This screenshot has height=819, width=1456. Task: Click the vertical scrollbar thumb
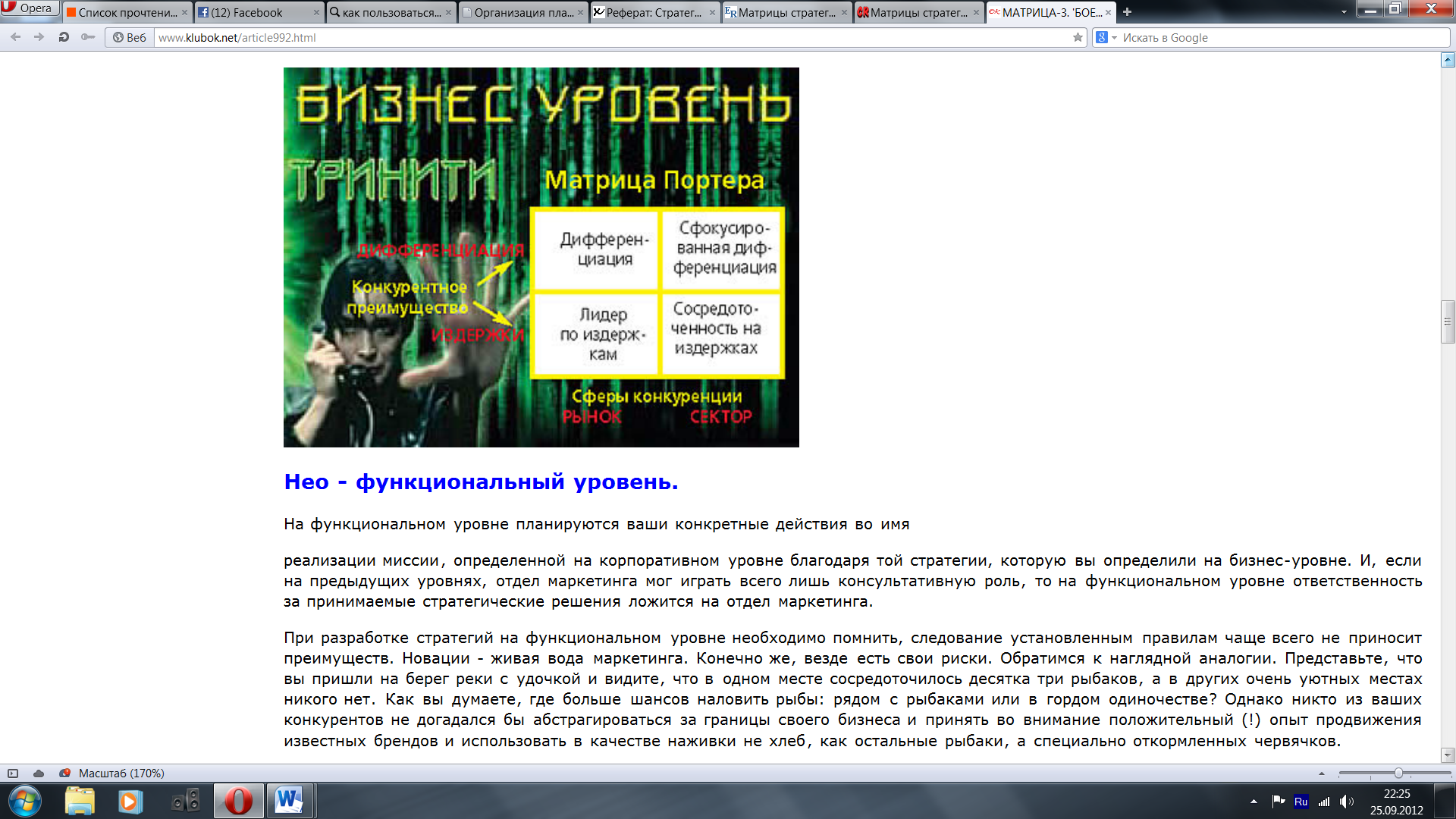tap(1448, 322)
